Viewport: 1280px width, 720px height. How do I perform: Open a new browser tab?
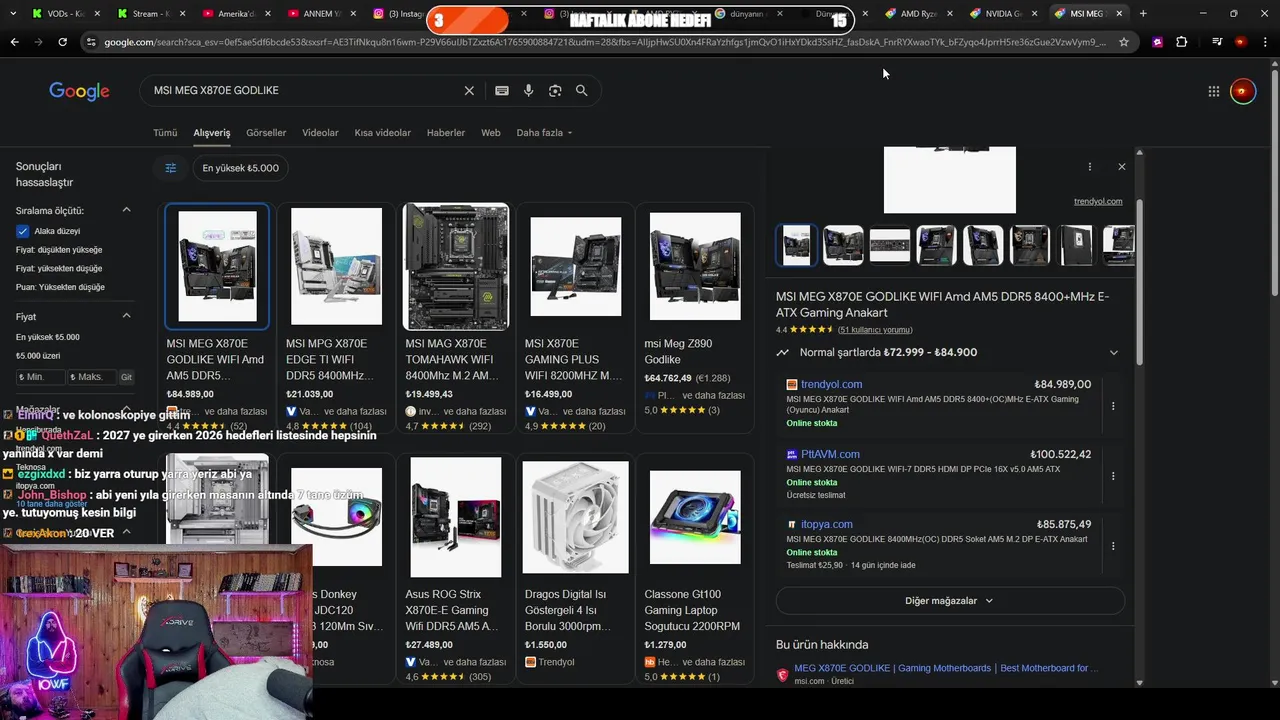pos(1143,14)
